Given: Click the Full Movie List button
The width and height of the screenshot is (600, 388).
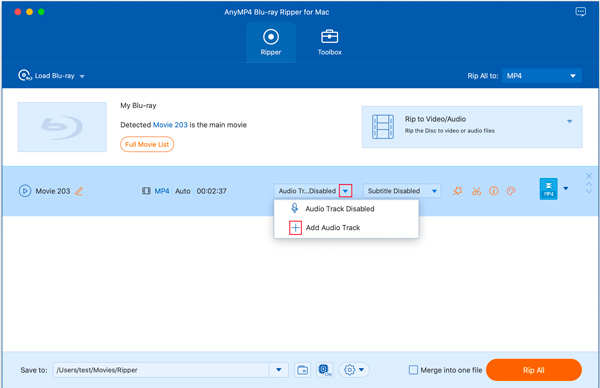Looking at the screenshot, I should point(147,144).
